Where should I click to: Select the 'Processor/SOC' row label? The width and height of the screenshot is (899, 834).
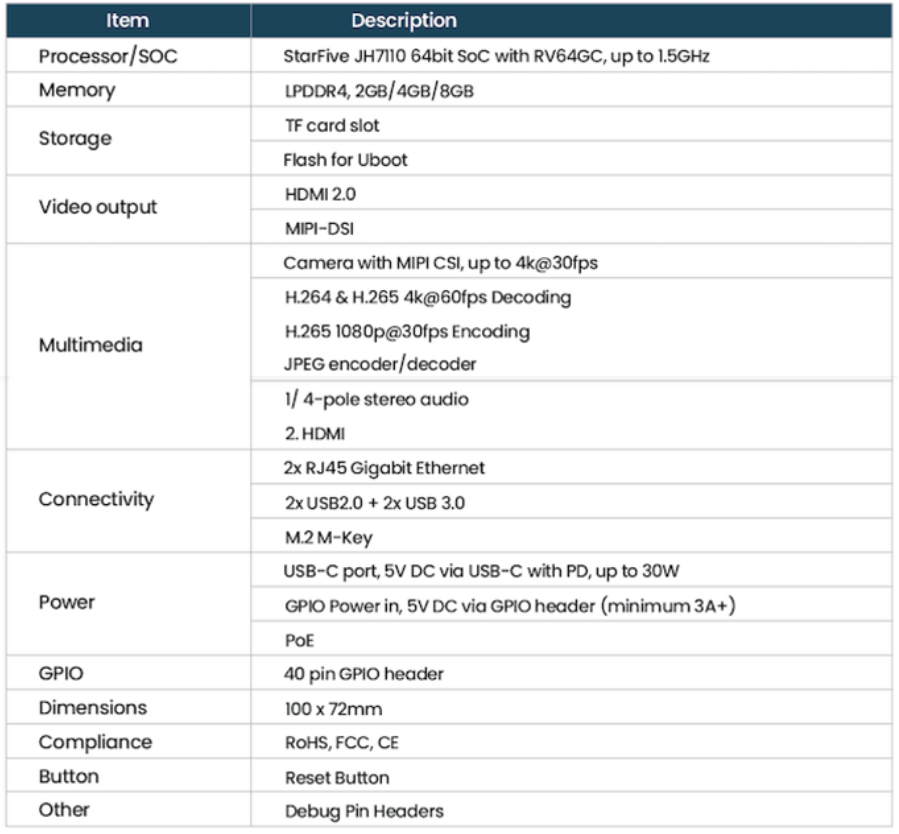coord(108,56)
